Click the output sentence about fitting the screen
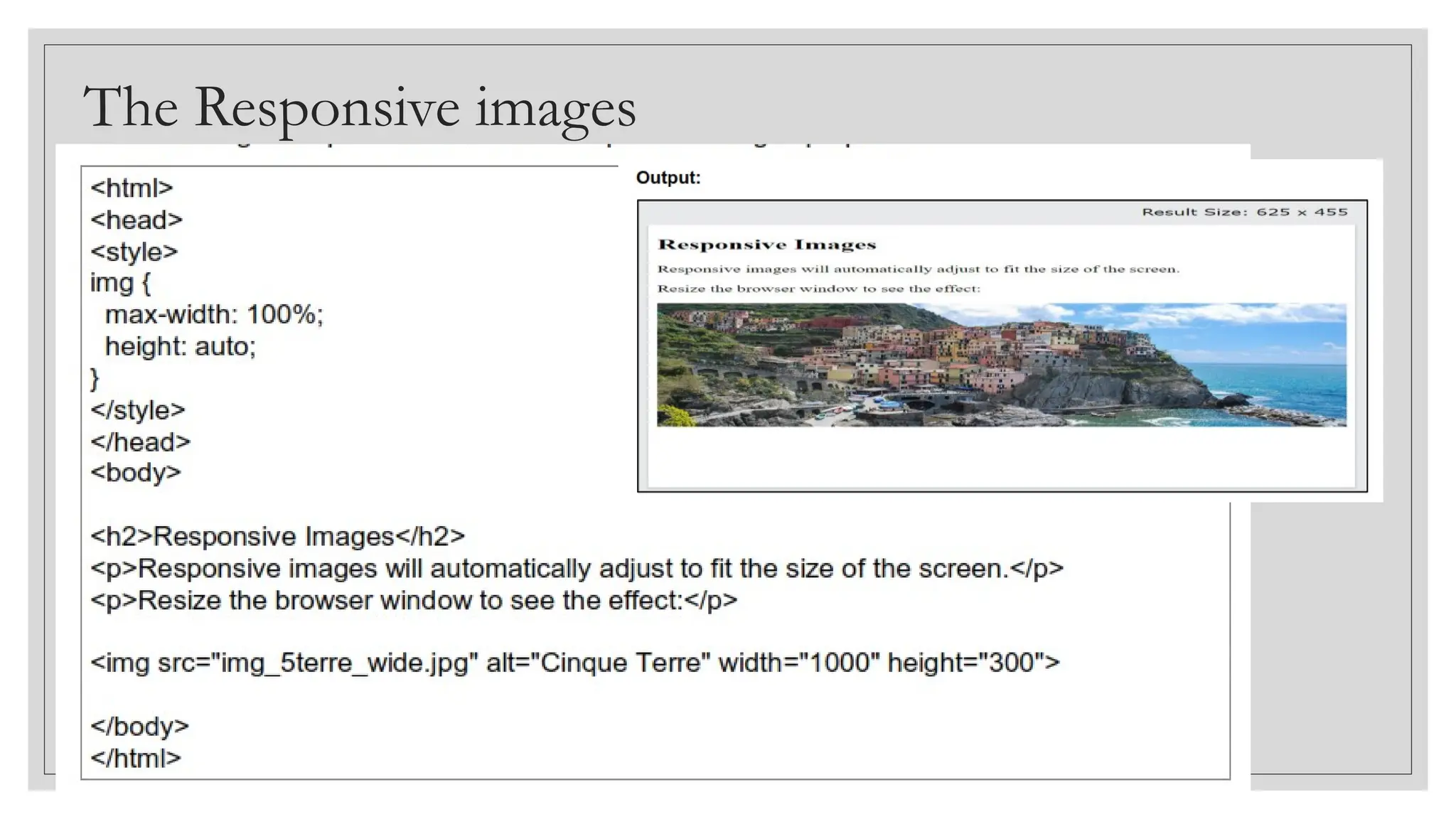 tap(918, 269)
